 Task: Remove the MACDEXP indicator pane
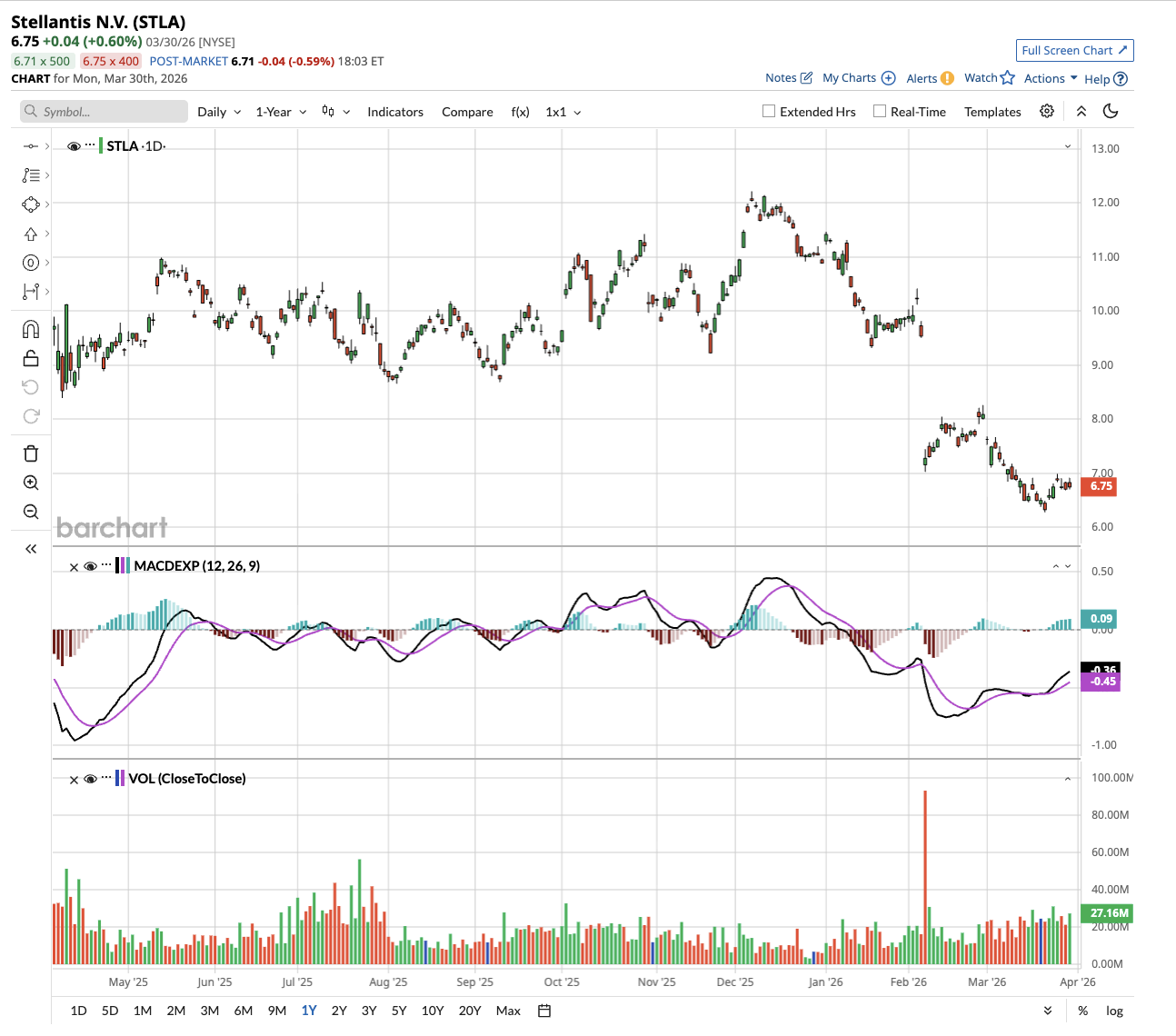(74, 567)
